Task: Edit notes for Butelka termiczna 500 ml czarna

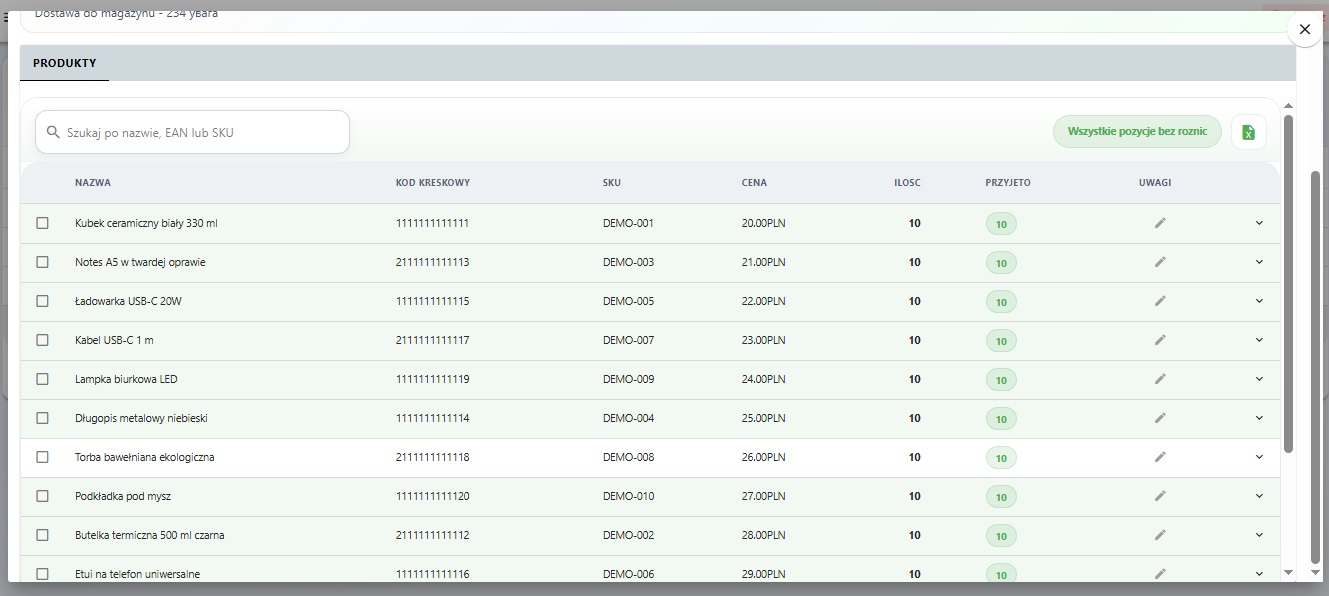Action: 1160,535
